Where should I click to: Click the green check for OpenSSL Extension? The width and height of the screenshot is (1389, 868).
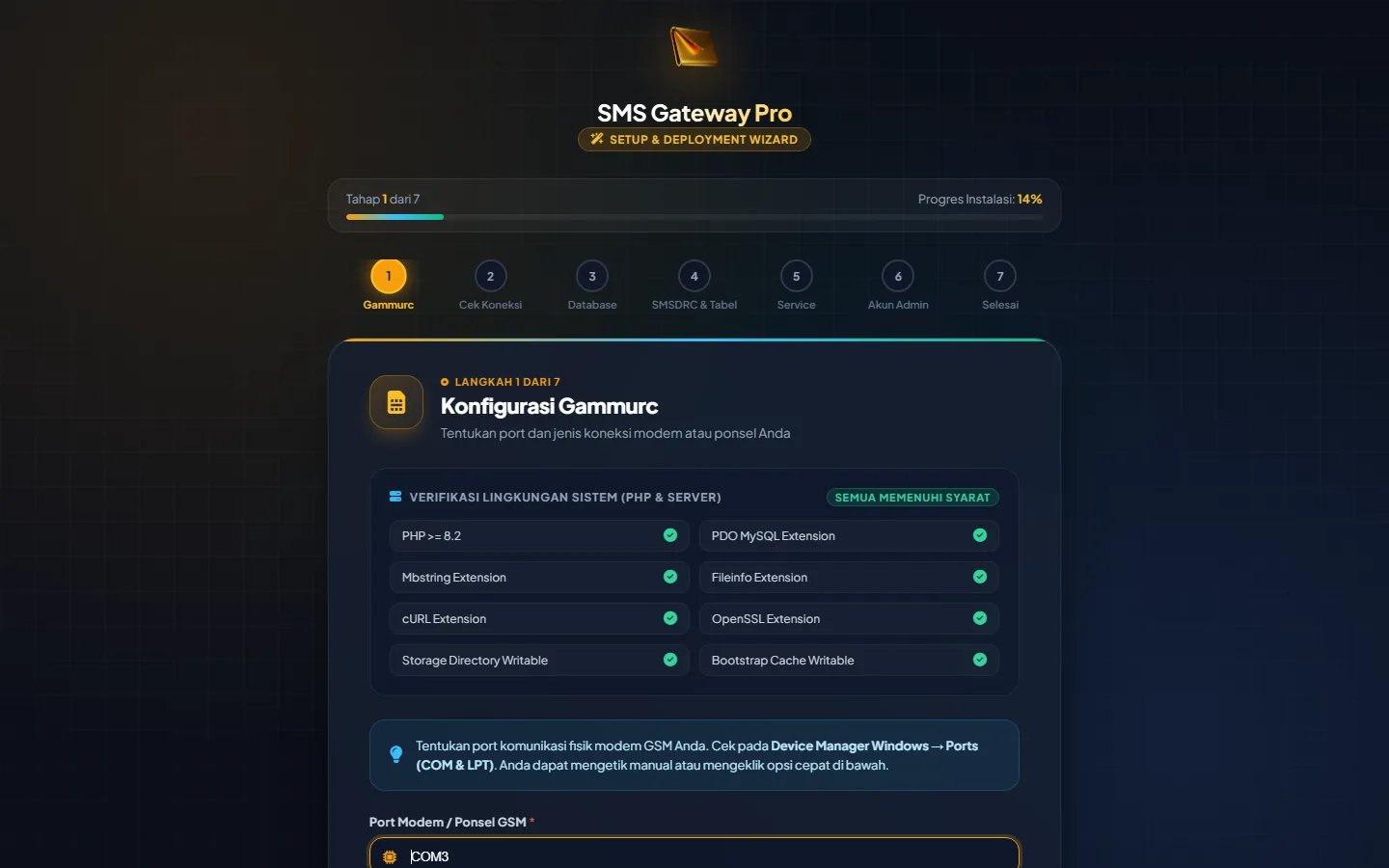(x=980, y=618)
